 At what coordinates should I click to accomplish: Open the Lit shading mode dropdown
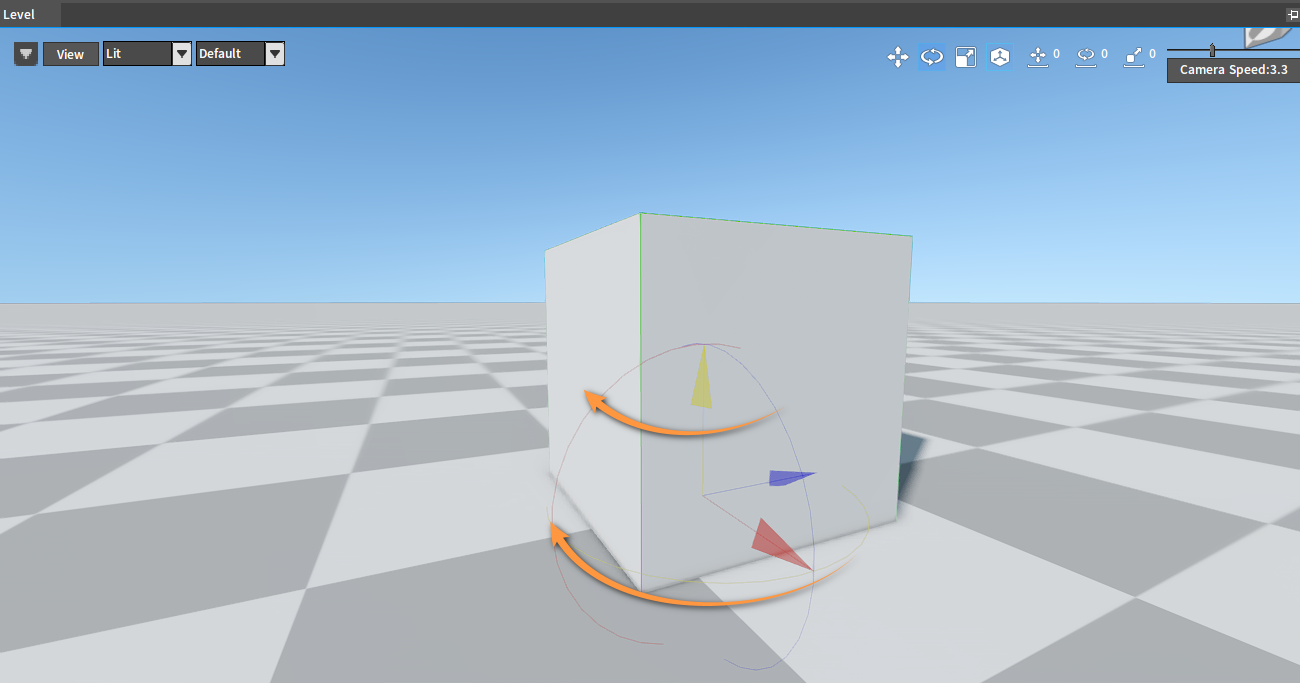click(x=147, y=54)
